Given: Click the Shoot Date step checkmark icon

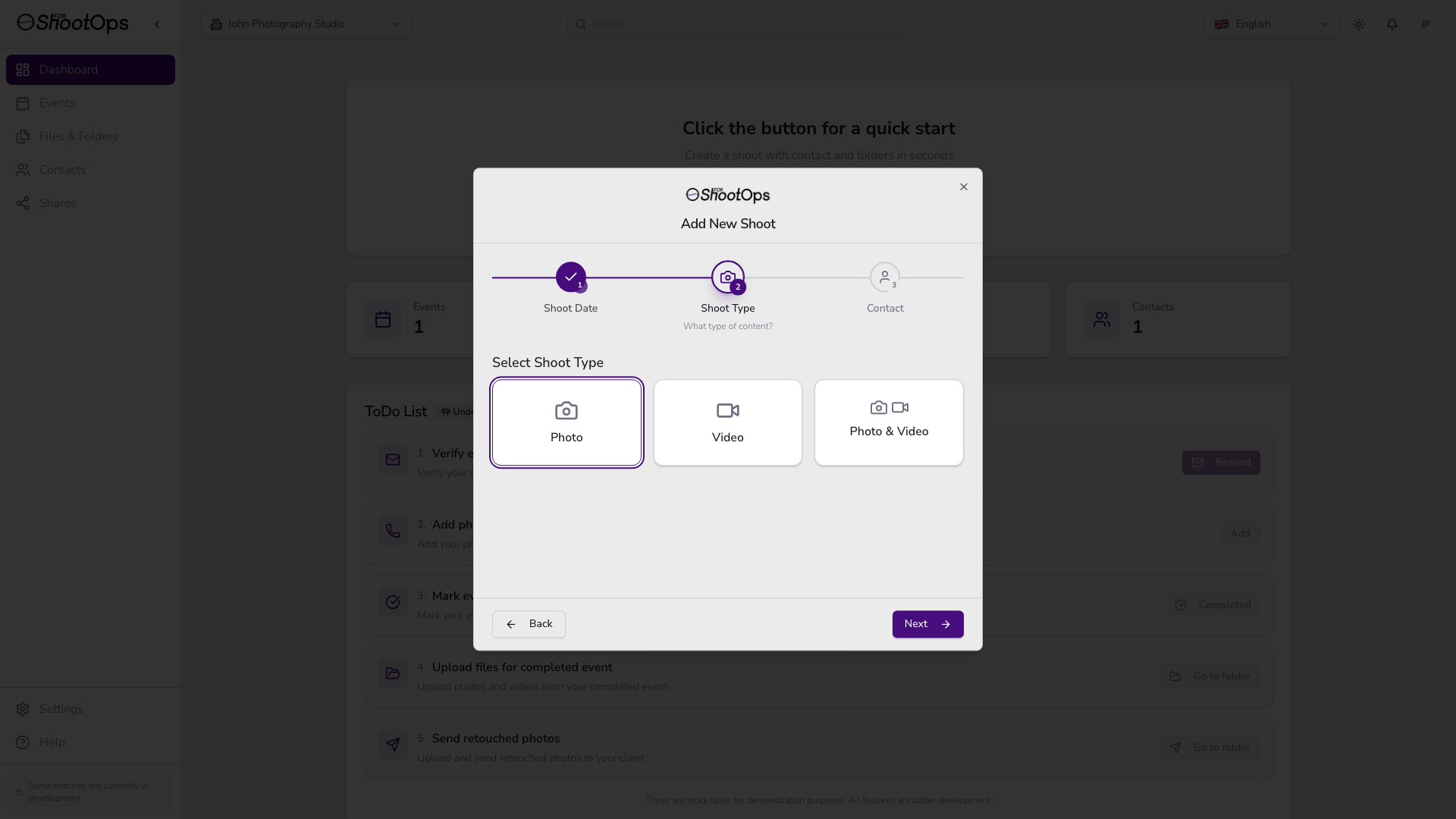Looking at the screenshot, I should coord(570,277).
